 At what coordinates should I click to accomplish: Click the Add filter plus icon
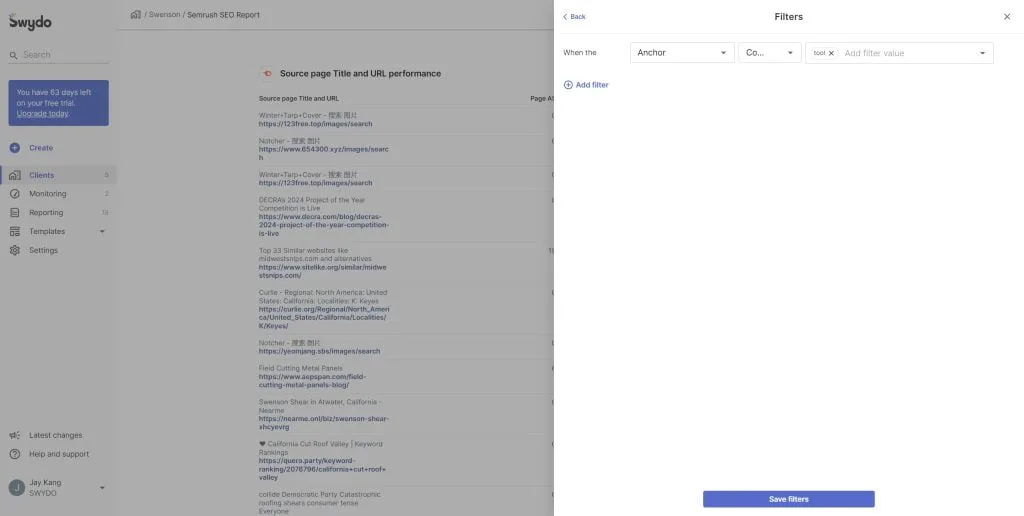[568, 85]
